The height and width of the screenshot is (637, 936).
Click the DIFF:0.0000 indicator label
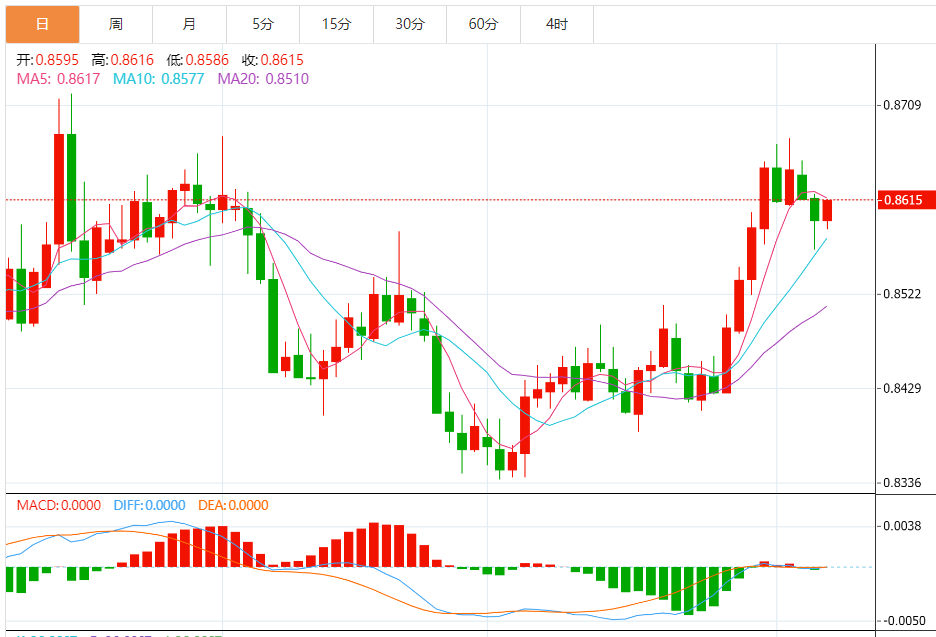pyautogui.click(x=150, y=505)
